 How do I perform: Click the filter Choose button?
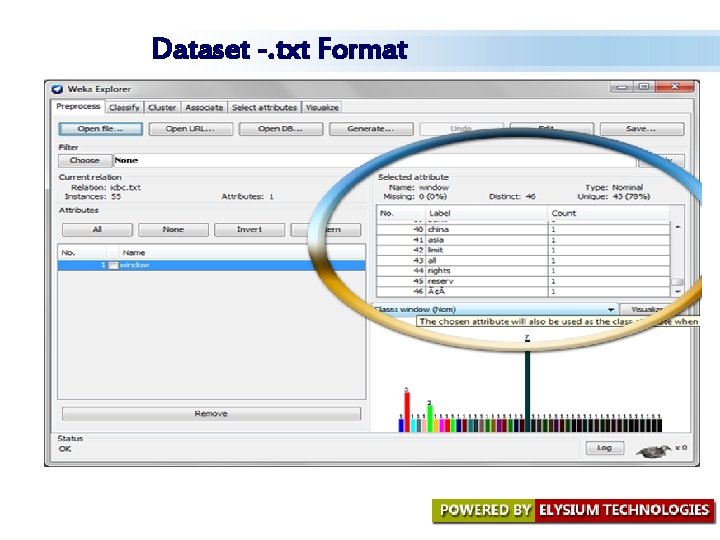(85, 160)
